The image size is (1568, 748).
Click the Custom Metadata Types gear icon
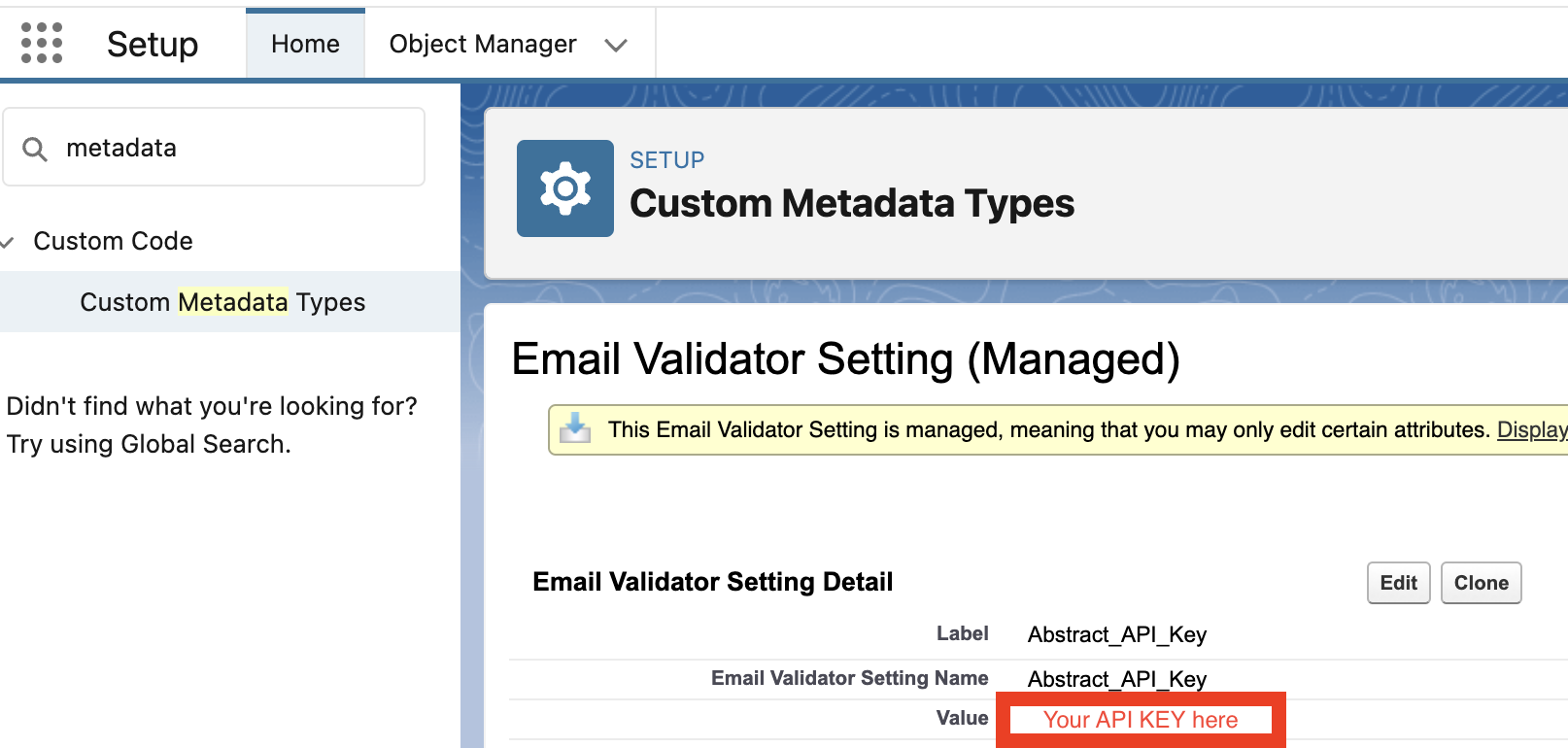pos(565,188)
